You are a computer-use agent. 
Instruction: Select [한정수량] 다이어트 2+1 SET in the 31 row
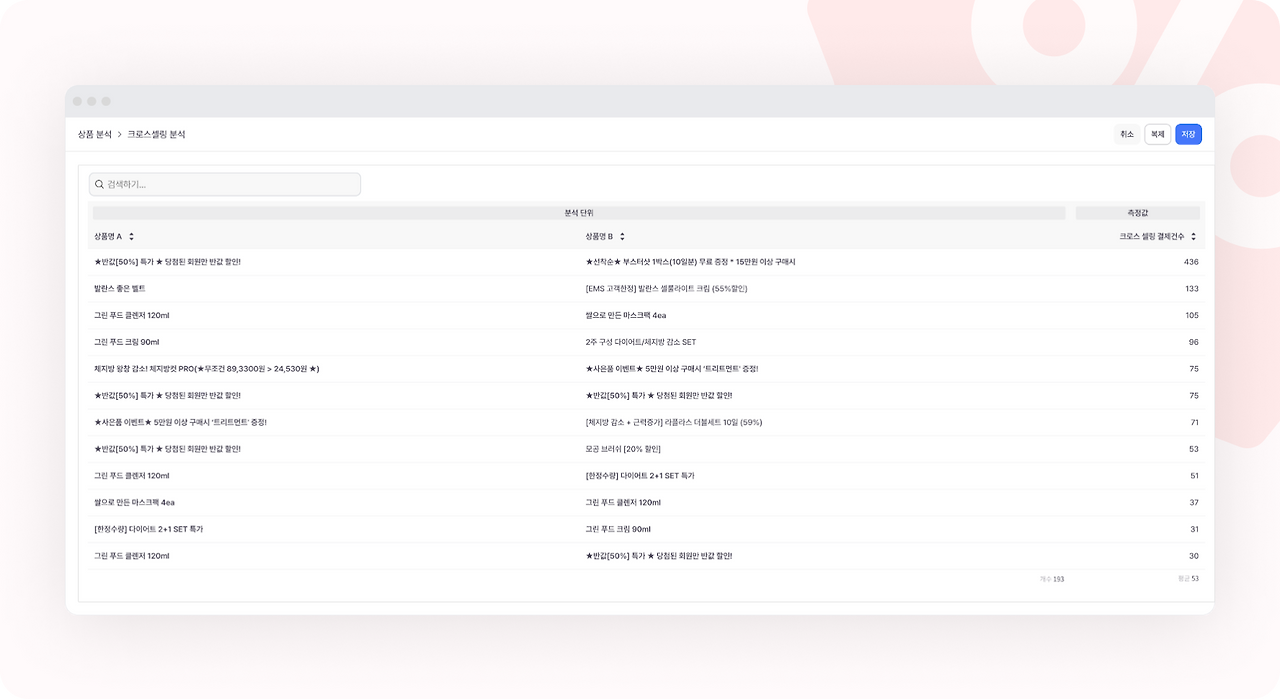tap(148, 529)
